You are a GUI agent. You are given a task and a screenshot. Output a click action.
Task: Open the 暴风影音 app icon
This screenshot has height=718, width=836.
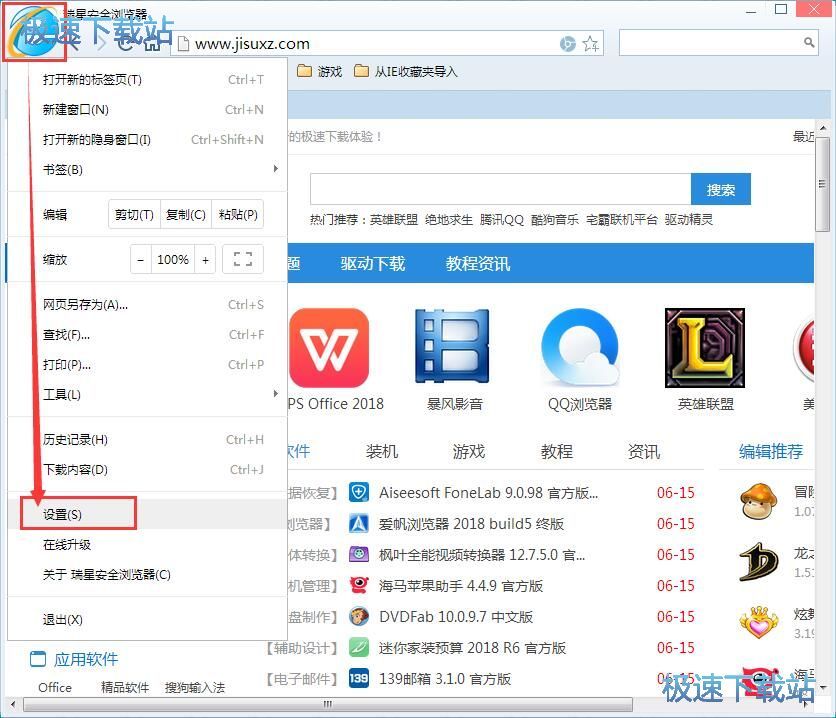452,346
